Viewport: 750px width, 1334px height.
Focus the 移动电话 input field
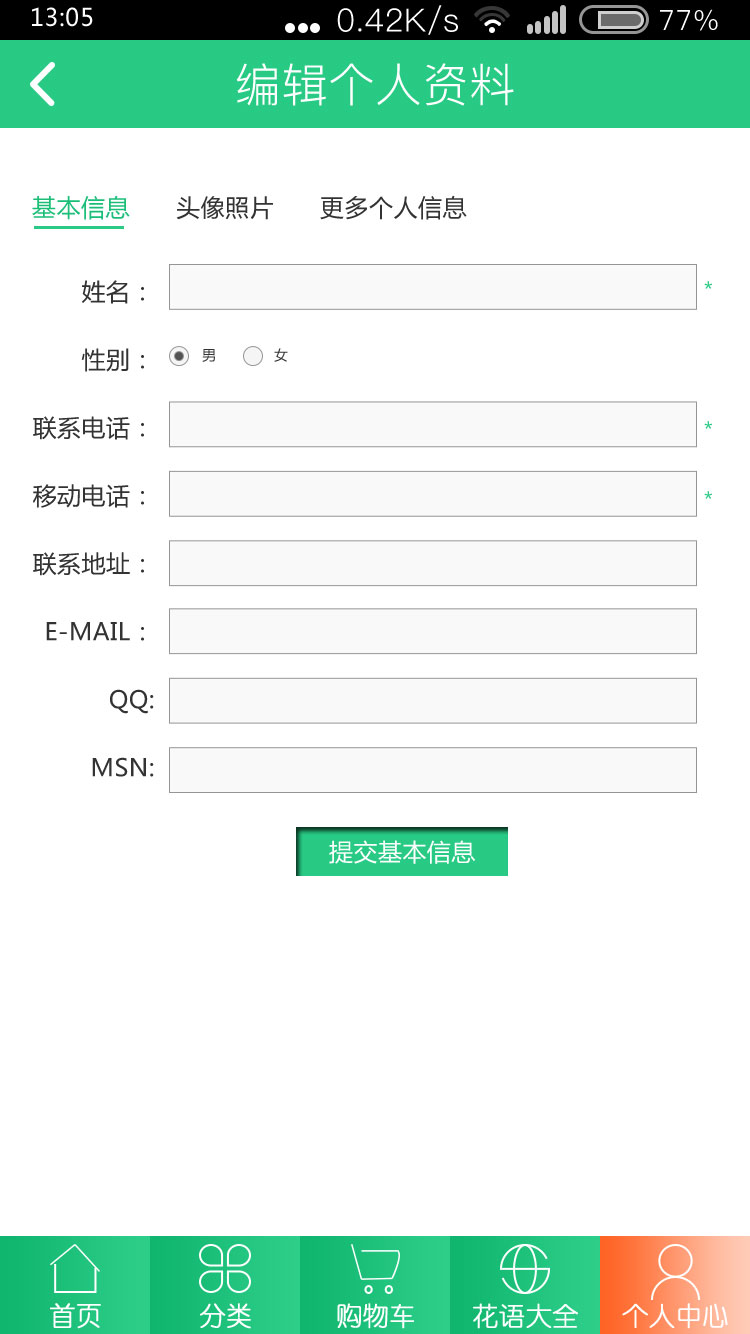point(433,494)
